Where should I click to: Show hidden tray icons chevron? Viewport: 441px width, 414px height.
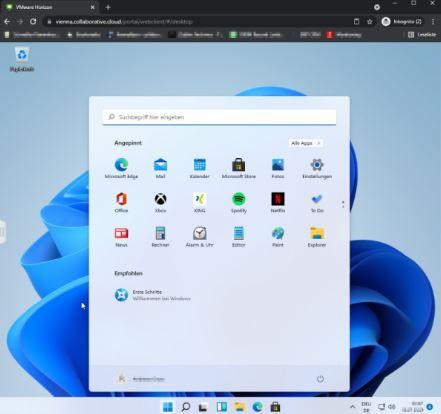(x=352, y=407)
